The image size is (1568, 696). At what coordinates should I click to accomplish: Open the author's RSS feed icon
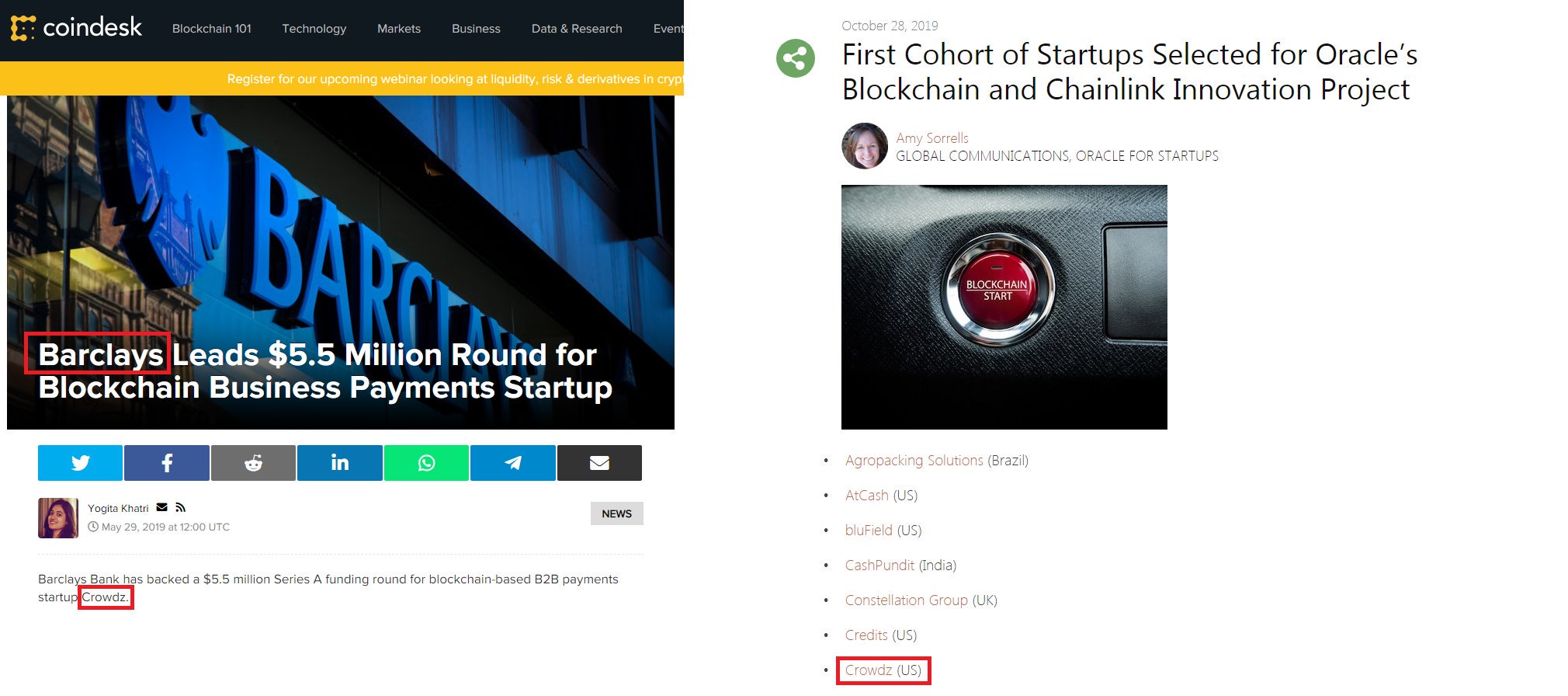click(x=181, y=507)
